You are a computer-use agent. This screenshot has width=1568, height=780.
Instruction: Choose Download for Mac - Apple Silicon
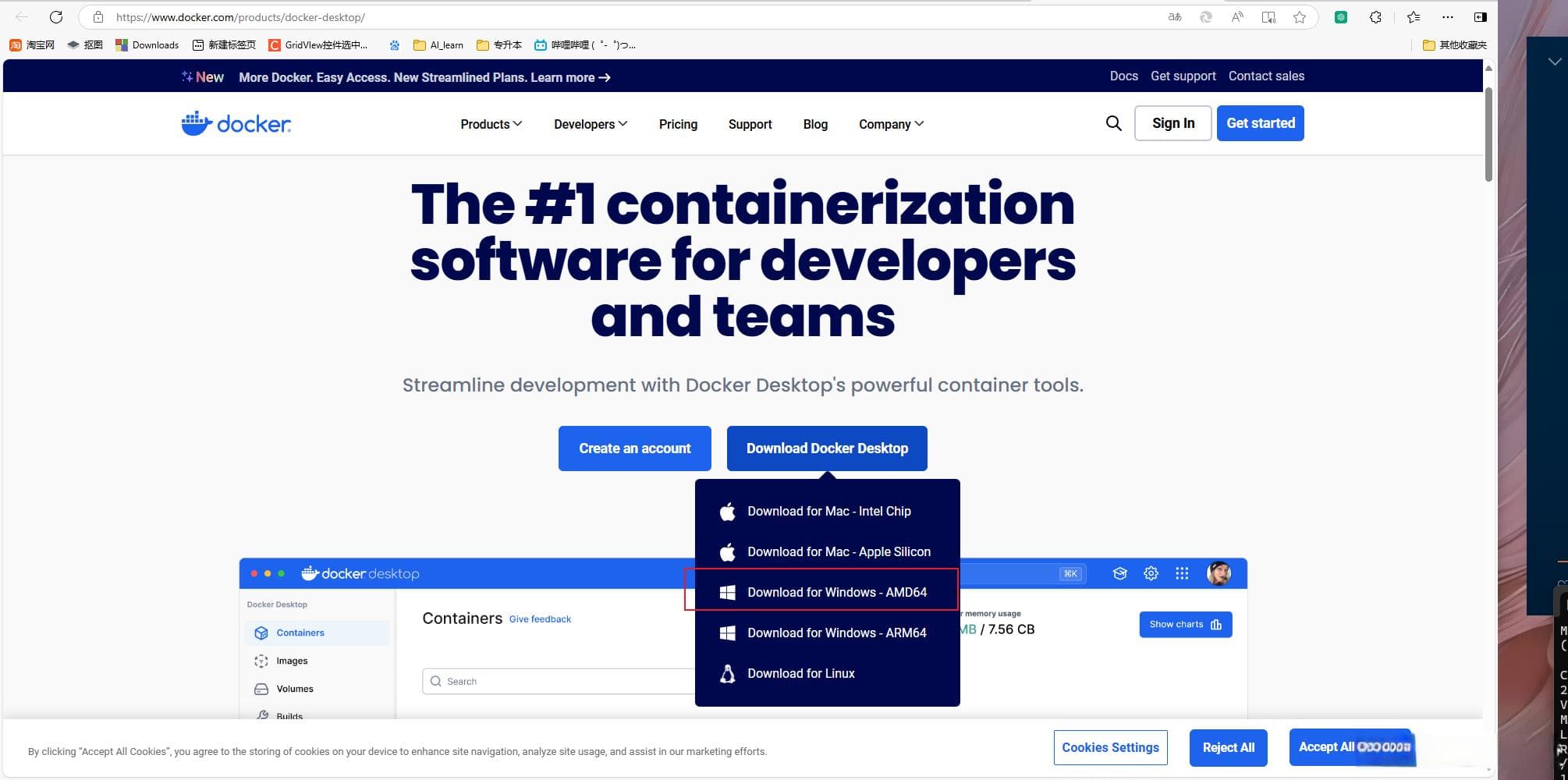[827, 551]
